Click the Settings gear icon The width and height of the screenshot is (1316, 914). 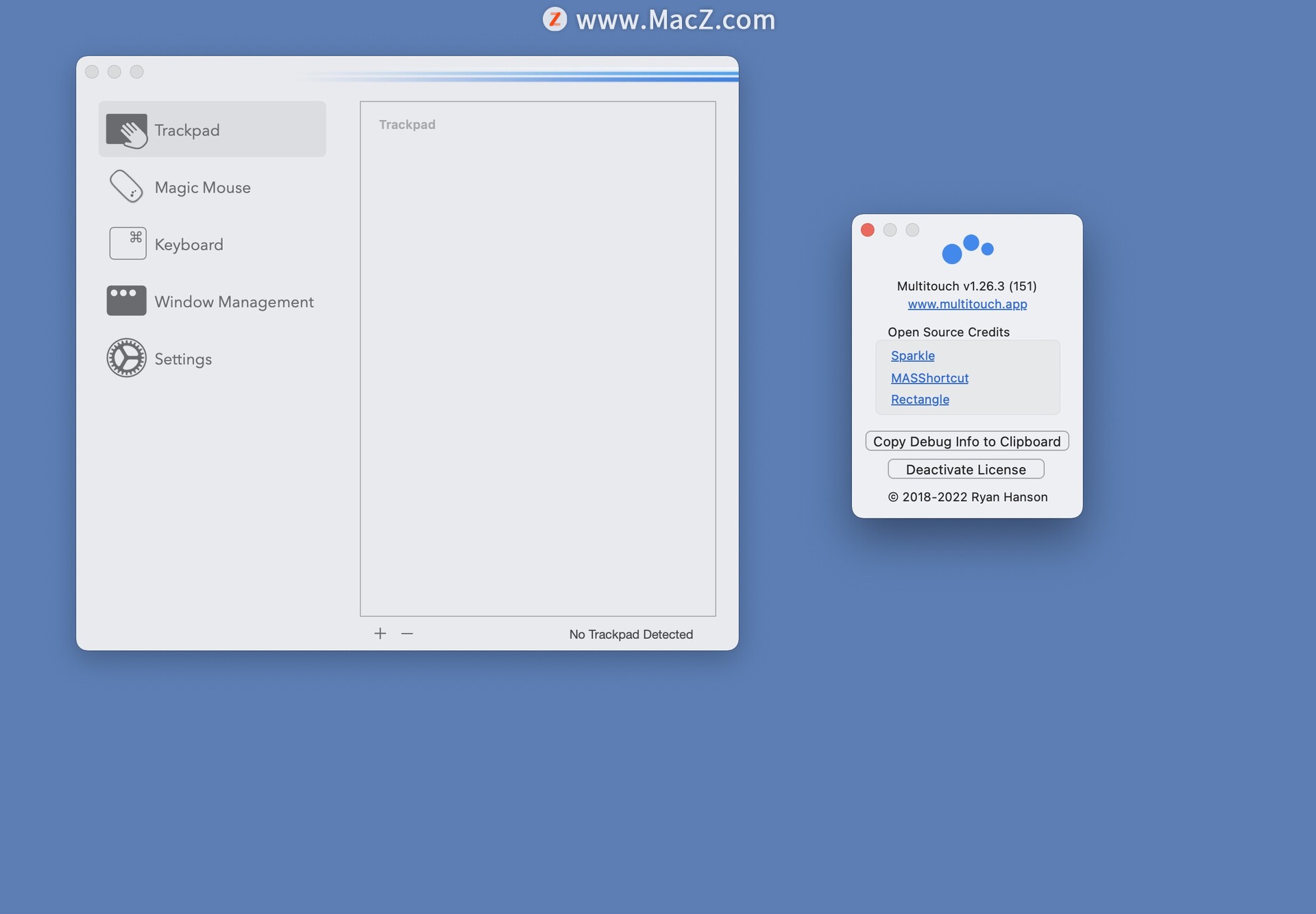click(126, 357)
